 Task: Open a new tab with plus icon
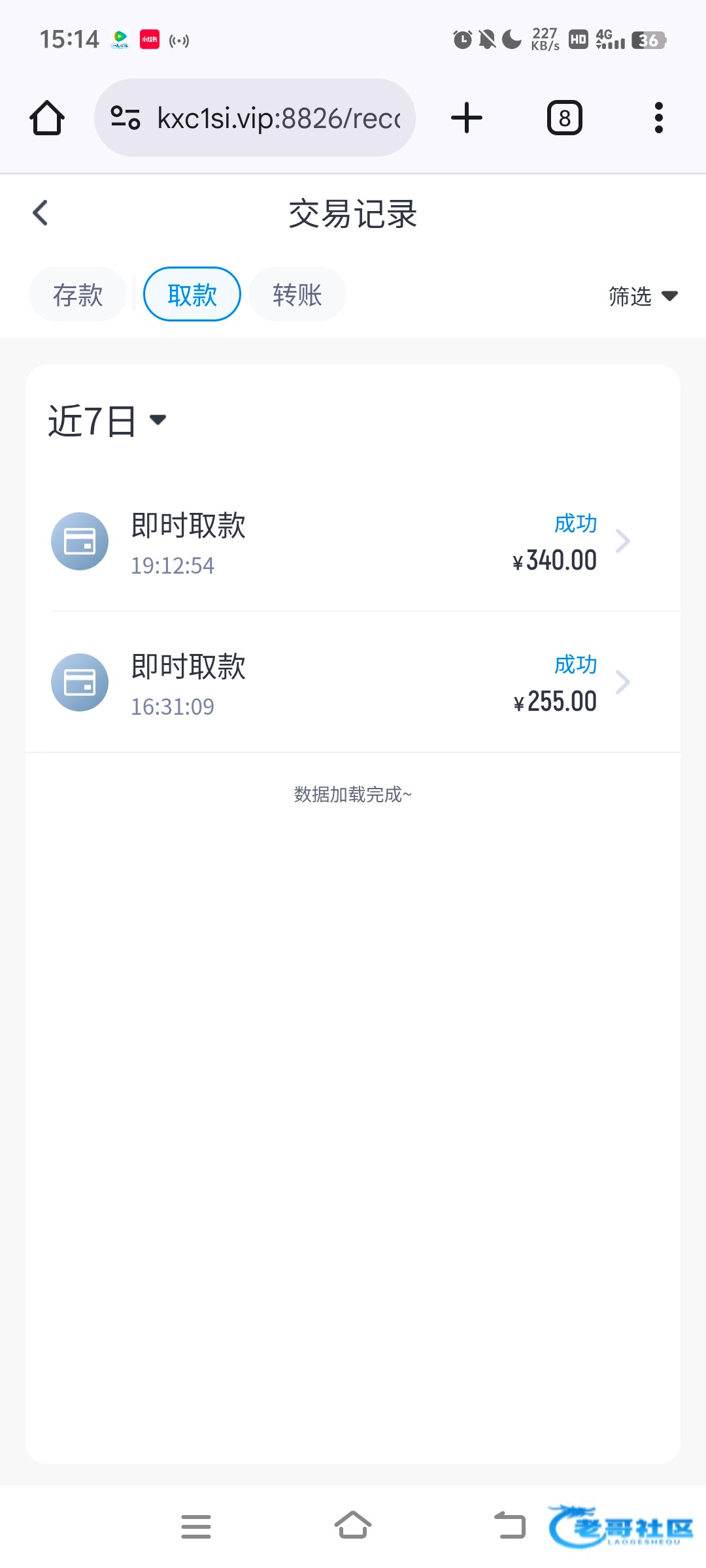coord(467,118)
